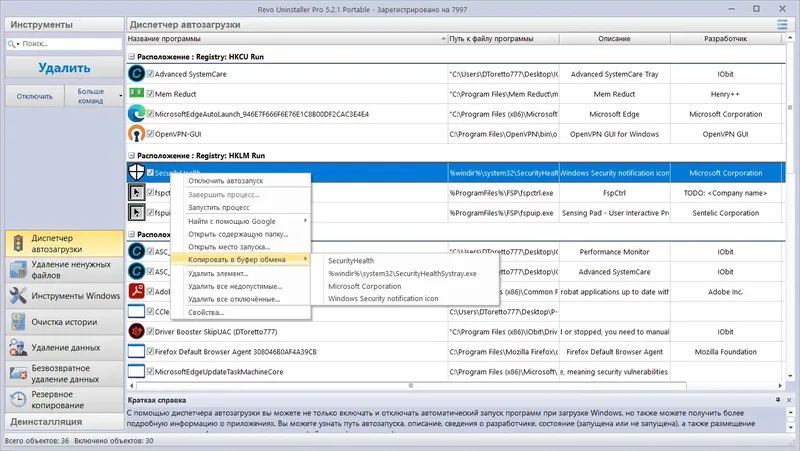
Task: Click the Unrecoverable Delete sidebar icon
Action: click(x=18, y=373)
